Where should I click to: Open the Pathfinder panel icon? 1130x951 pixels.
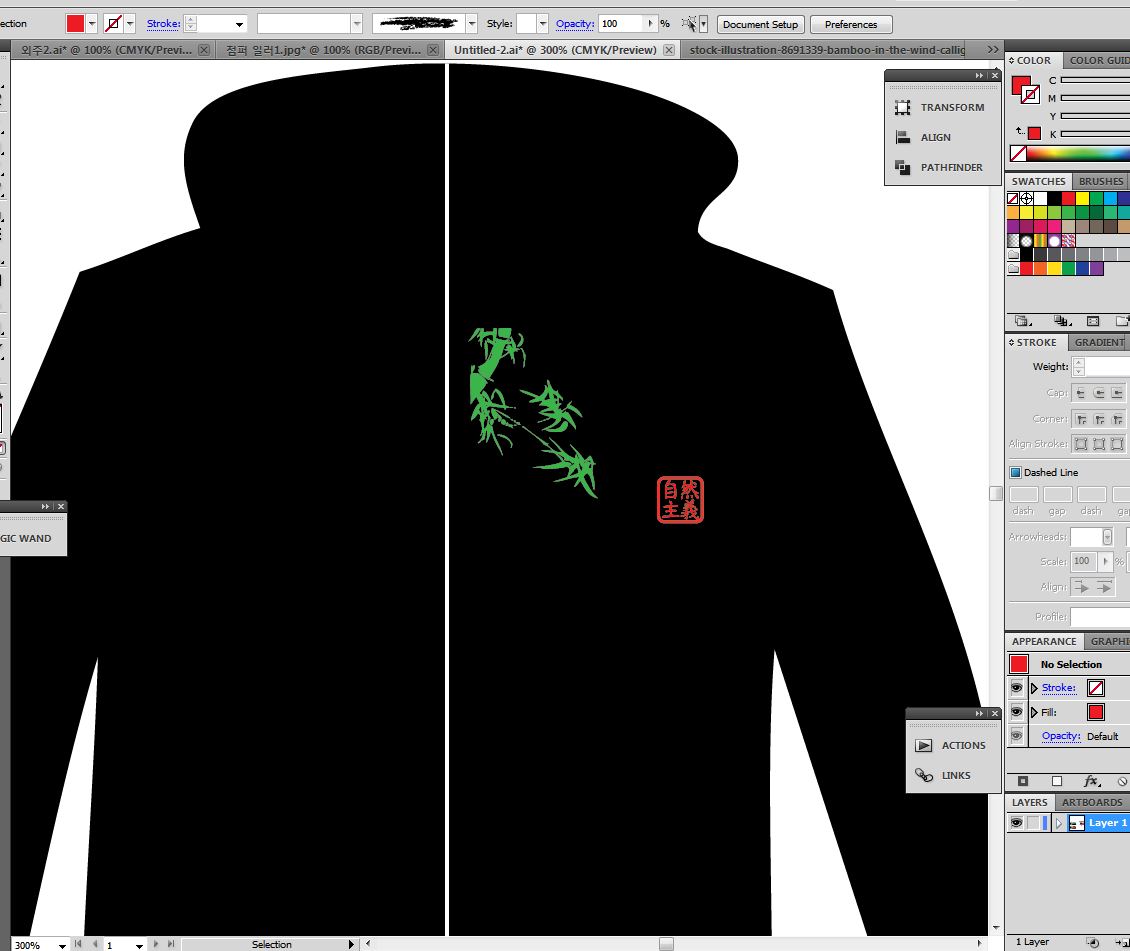(903, 168)
